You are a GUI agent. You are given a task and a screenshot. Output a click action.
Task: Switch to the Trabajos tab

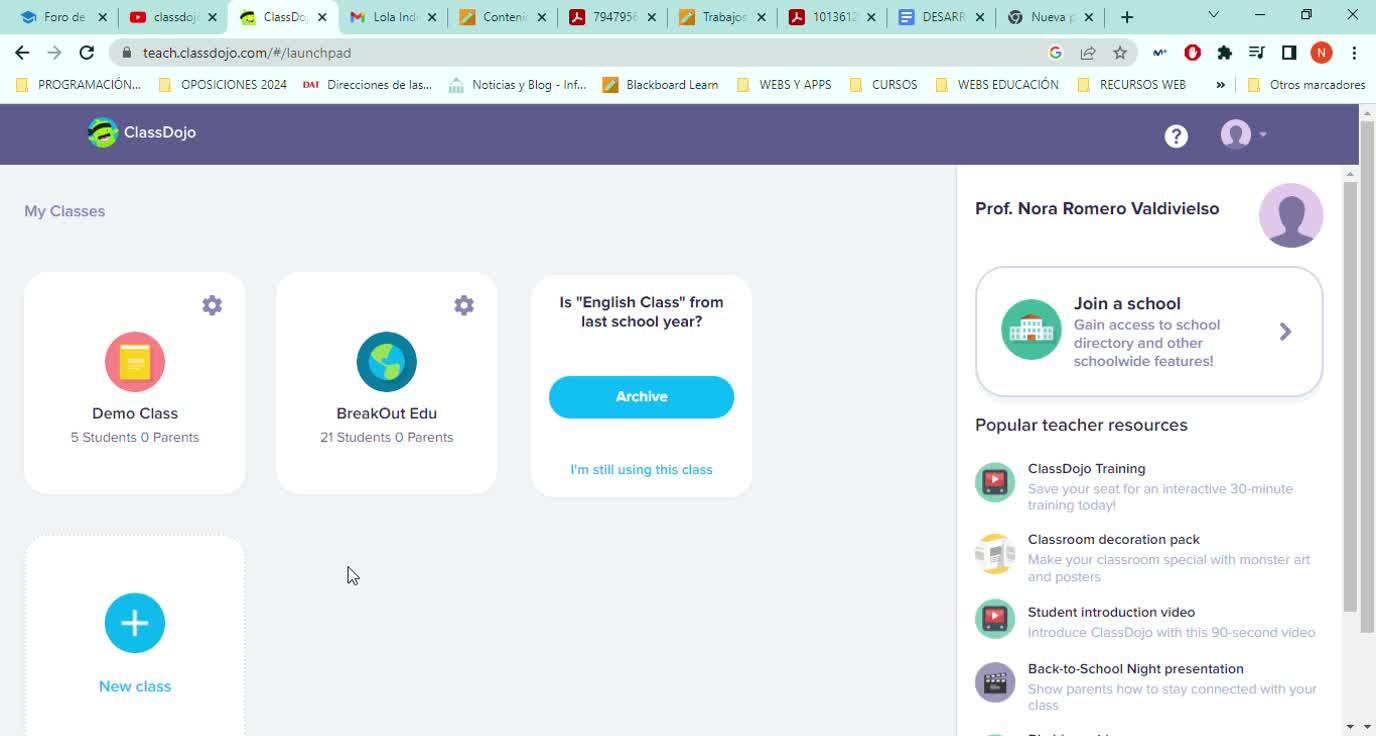(x=722, y=17)
